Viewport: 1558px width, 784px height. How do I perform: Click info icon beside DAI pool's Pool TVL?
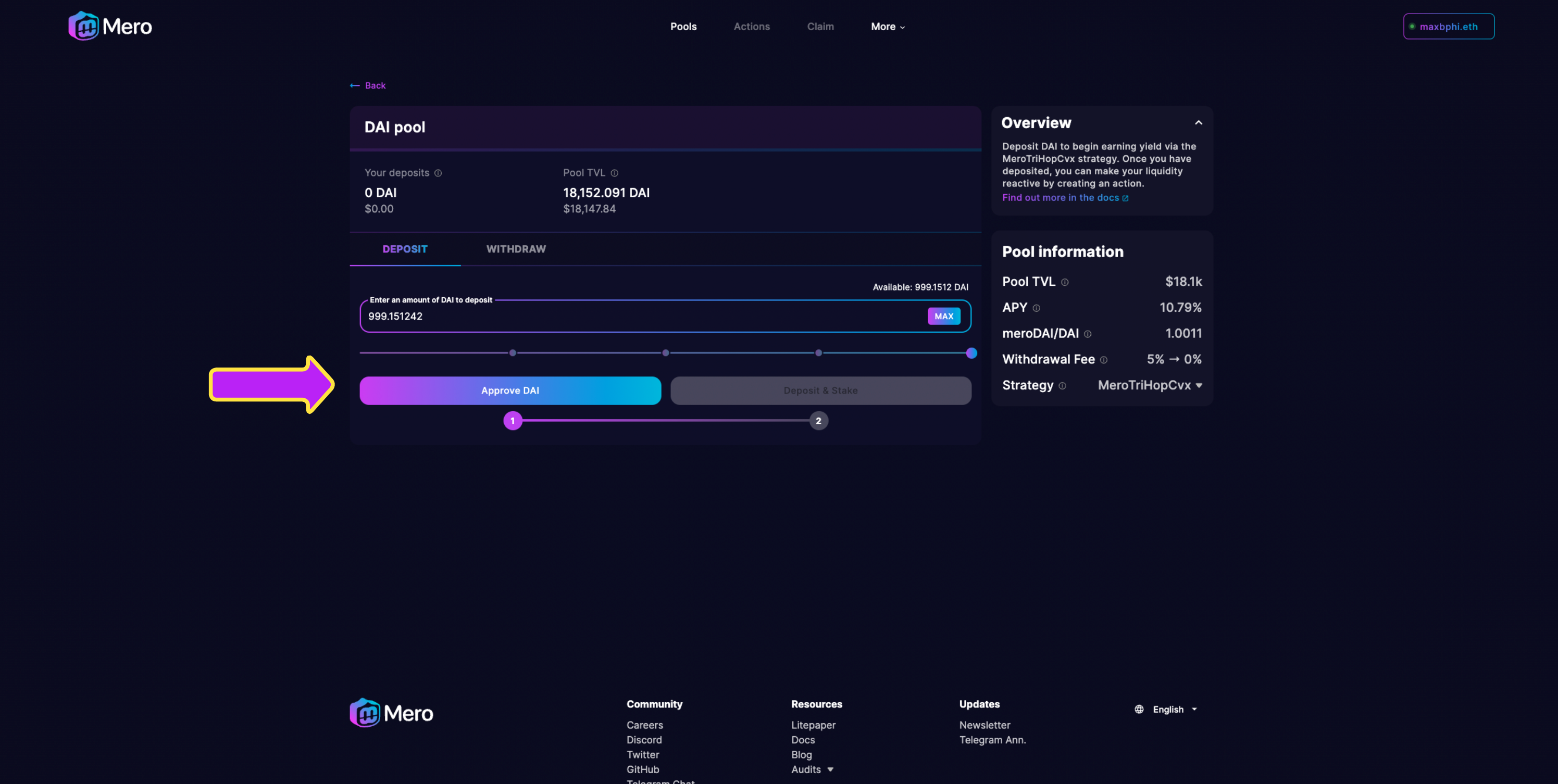click(615, 173)
